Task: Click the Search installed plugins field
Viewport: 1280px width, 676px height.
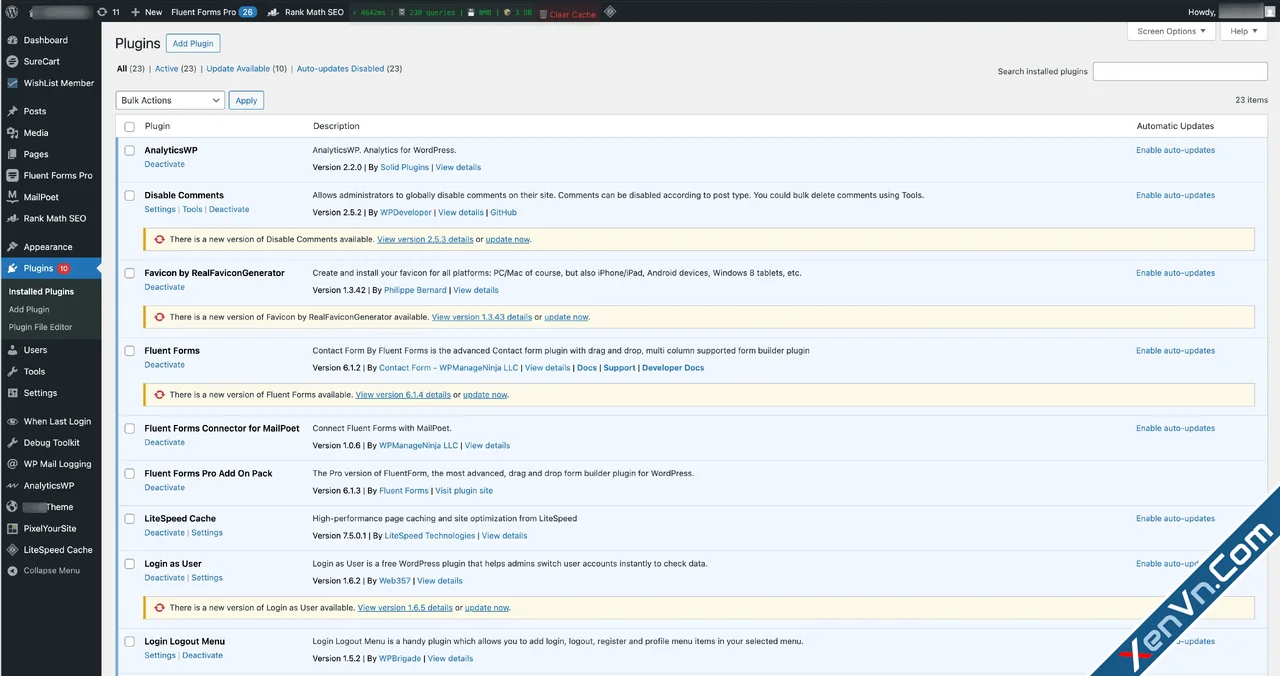Action: click(1180, 72)
